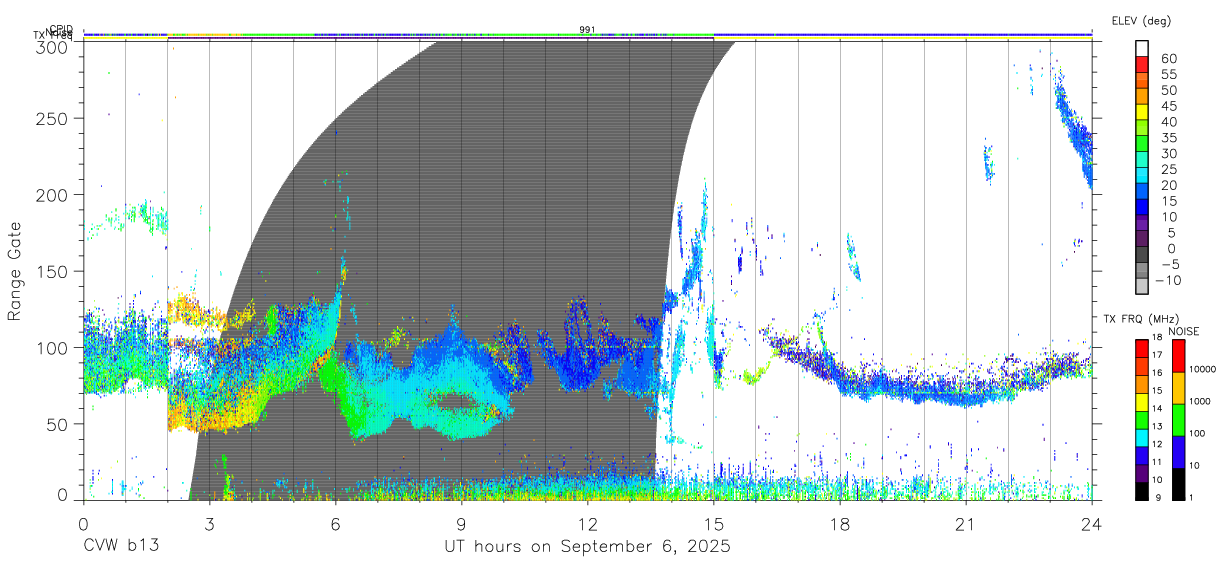Click the '200' range gate tick label
Viewport: 1228px width, 567px height.
54,194
